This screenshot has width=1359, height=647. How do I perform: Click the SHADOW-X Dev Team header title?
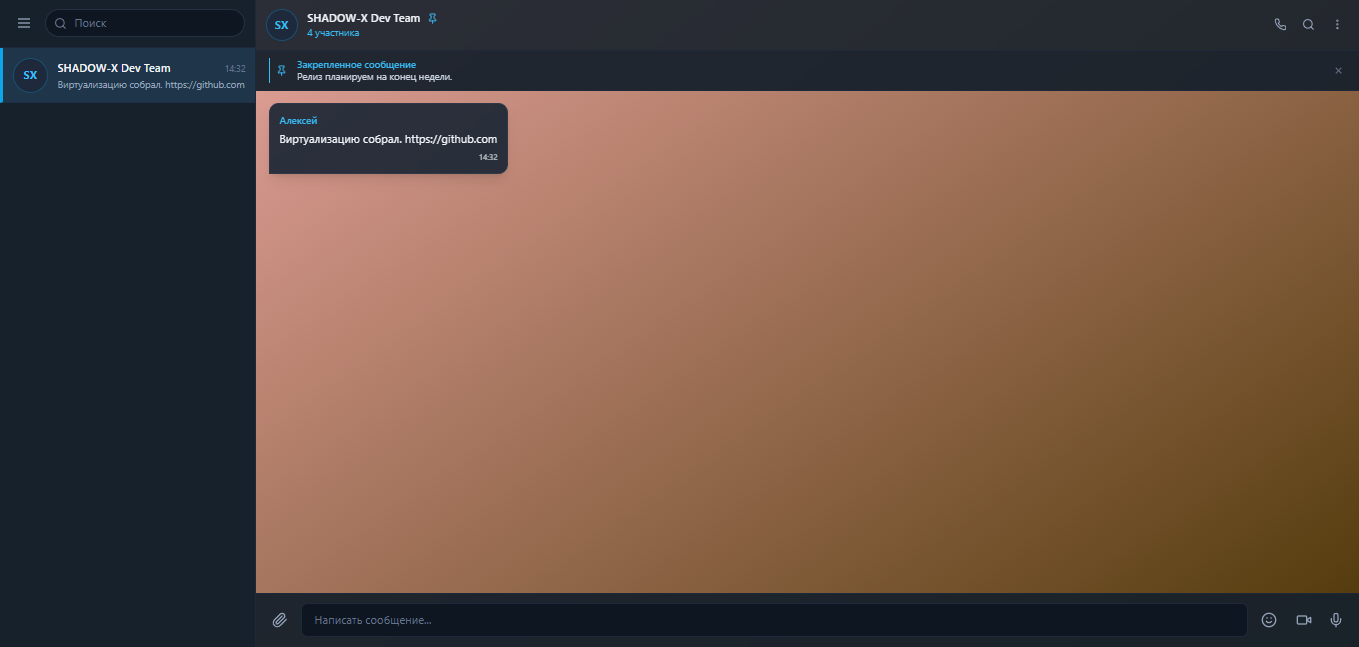(363, 18)
